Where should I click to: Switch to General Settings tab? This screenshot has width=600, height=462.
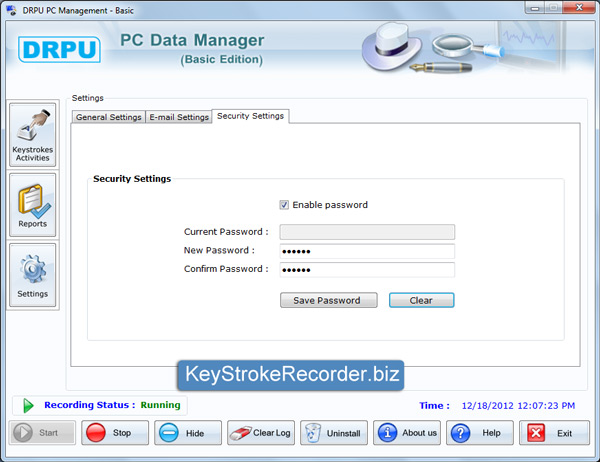[x=109, y=117]
